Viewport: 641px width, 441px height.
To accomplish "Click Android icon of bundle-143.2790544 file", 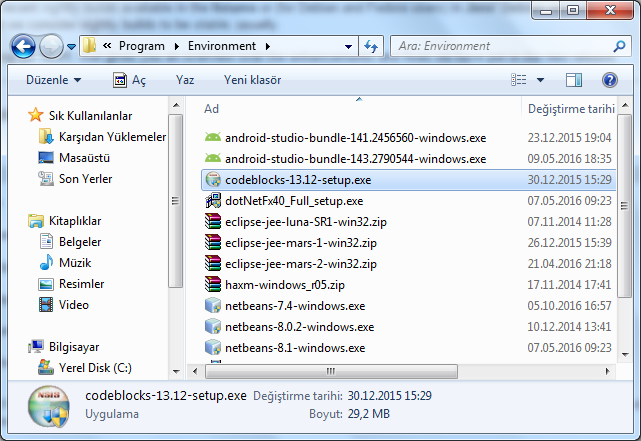I will click(x=213, y=159).
